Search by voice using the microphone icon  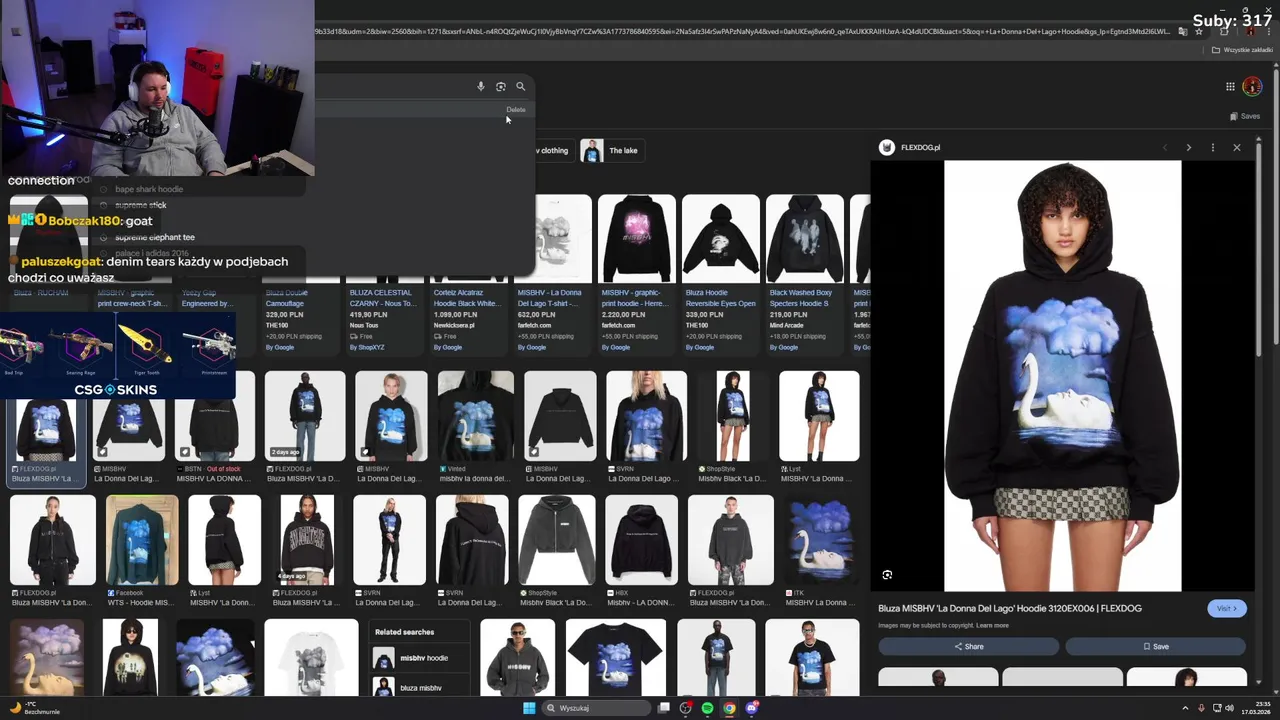click(481, 87)
